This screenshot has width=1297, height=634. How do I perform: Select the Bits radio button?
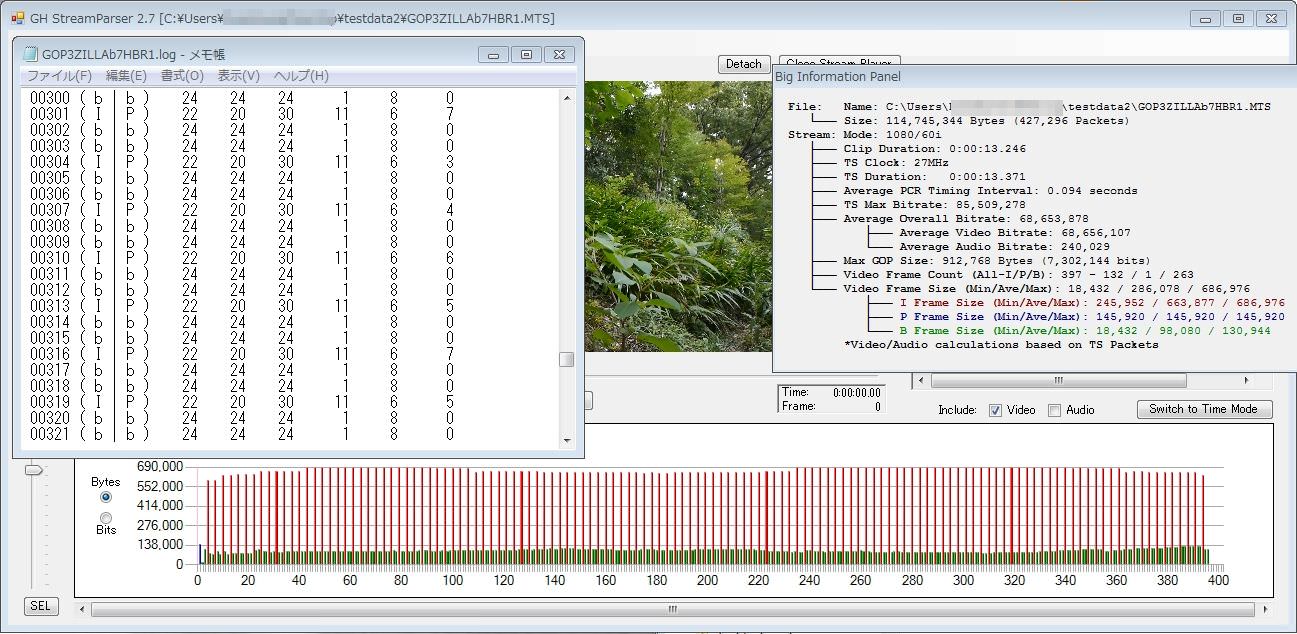pos(106,517)
